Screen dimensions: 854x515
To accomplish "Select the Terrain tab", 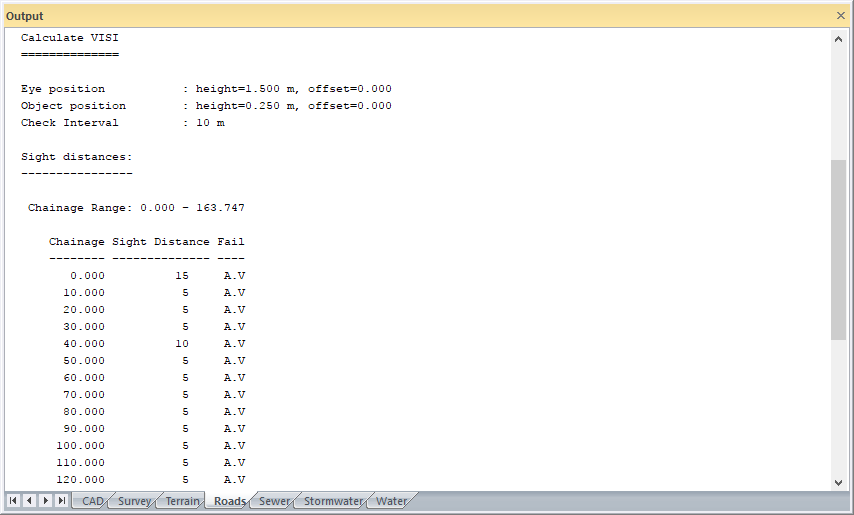I will click(x=182, y=502).
